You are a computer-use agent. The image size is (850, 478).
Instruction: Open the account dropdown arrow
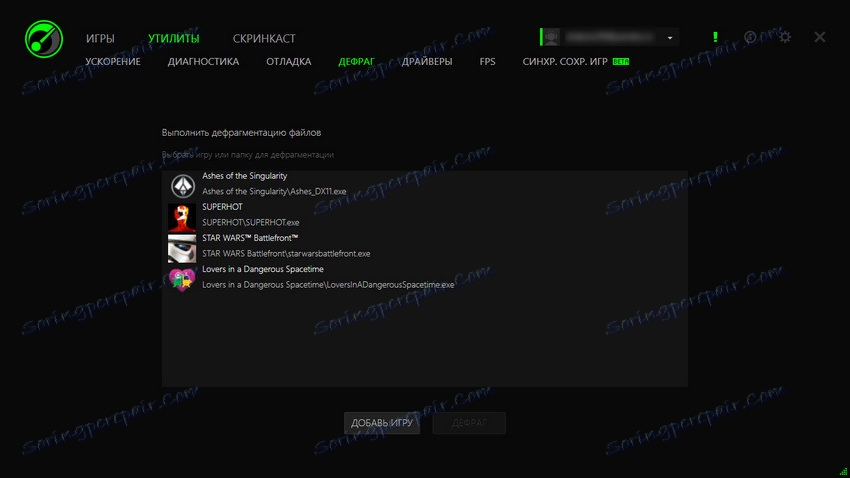(x=670, y=38)
